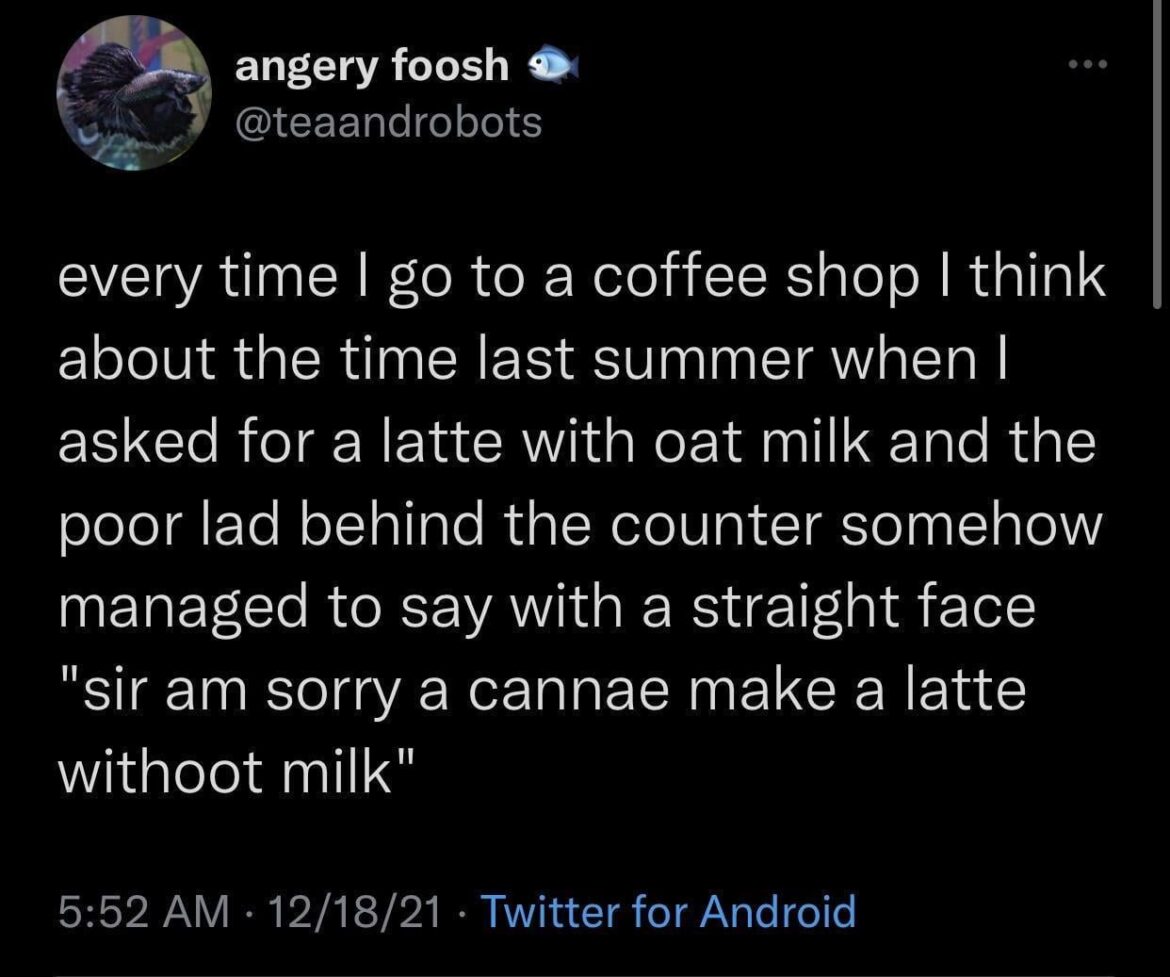Click the fish emoji beside the username
This screenshot has width=1170, height=977.
(556, 65)
